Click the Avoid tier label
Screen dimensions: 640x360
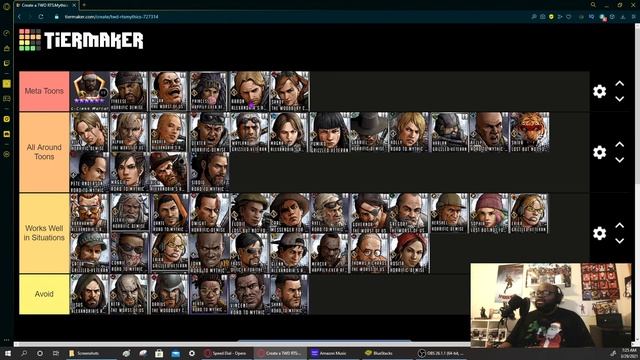(44, 294)
